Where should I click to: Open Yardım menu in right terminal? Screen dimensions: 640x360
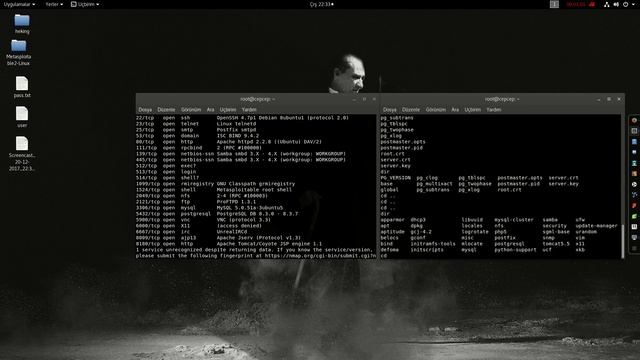[493, 110]
